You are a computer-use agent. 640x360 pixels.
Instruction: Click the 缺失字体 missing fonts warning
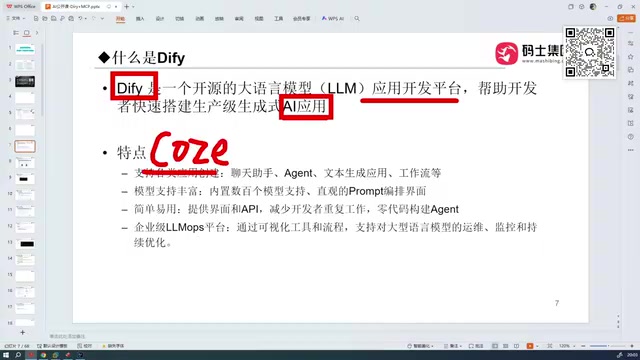point(113,346)
